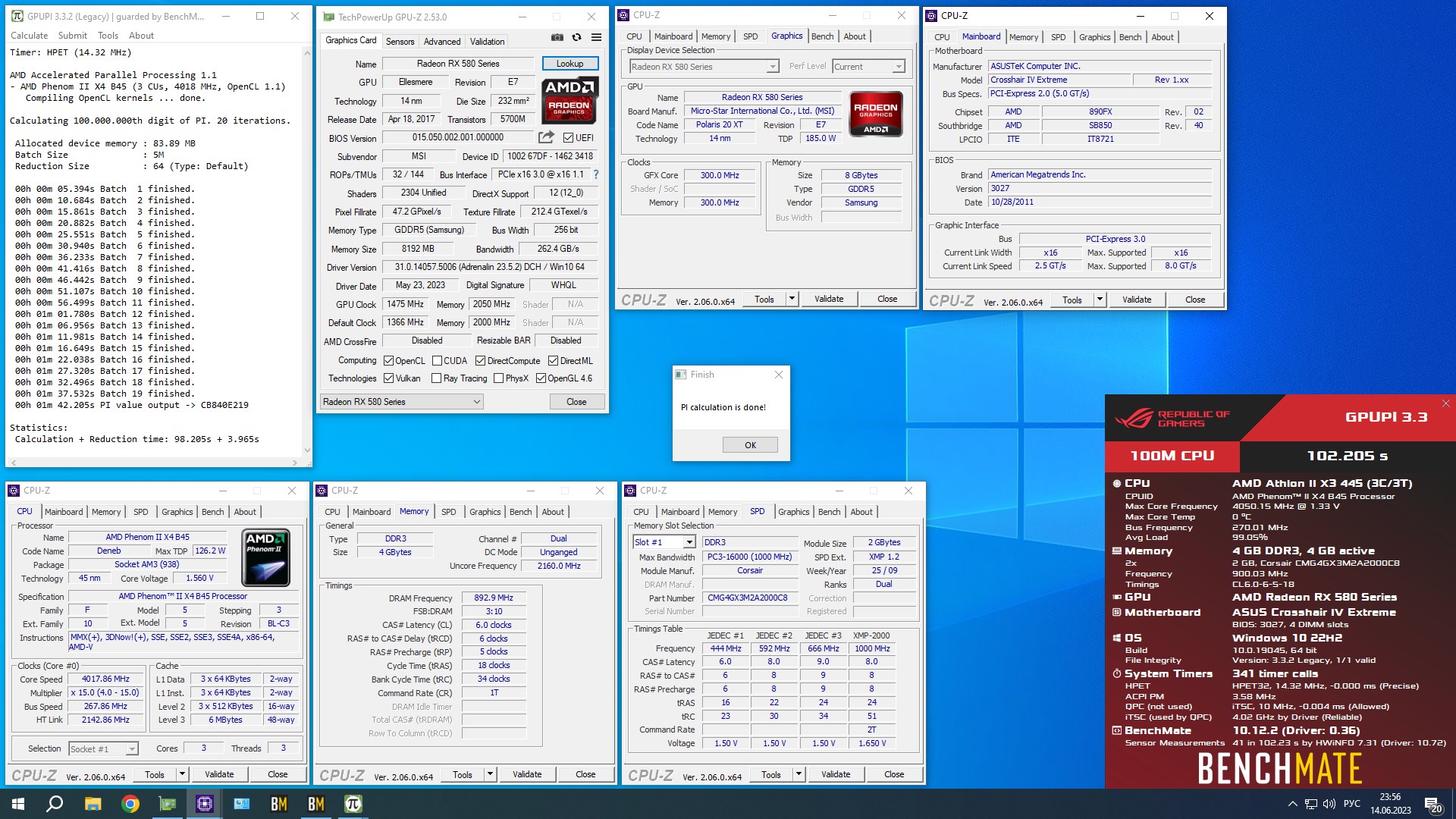Toggle the PhysX checkbox
The width and height of the screenshot is (1456, 819).
(x=498, y=378)
